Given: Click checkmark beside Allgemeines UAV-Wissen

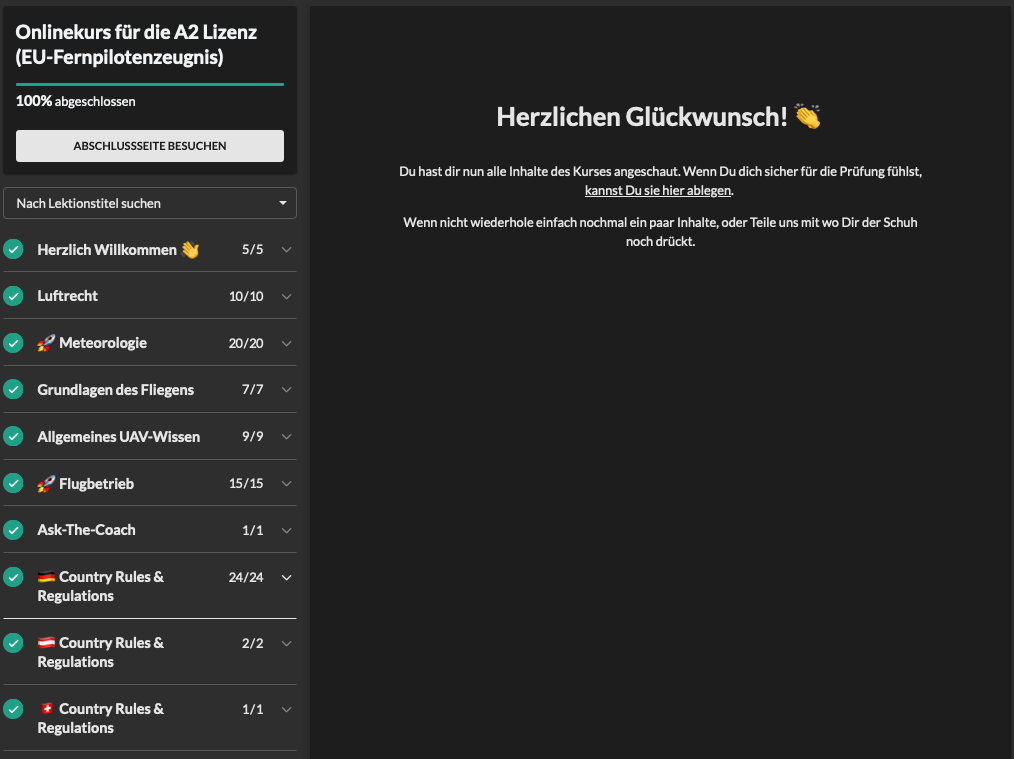Looking at the screenshot, I should pyautogui.click(x=13, y=437).
